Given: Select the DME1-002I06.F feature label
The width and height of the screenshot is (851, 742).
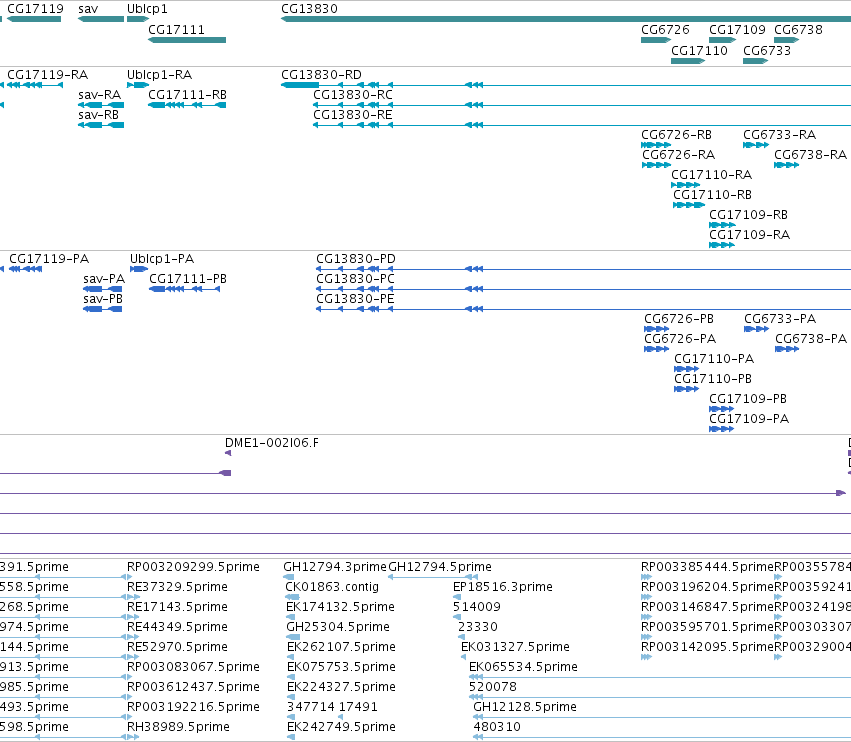Looking at the screenshot, I should point(272,442).
